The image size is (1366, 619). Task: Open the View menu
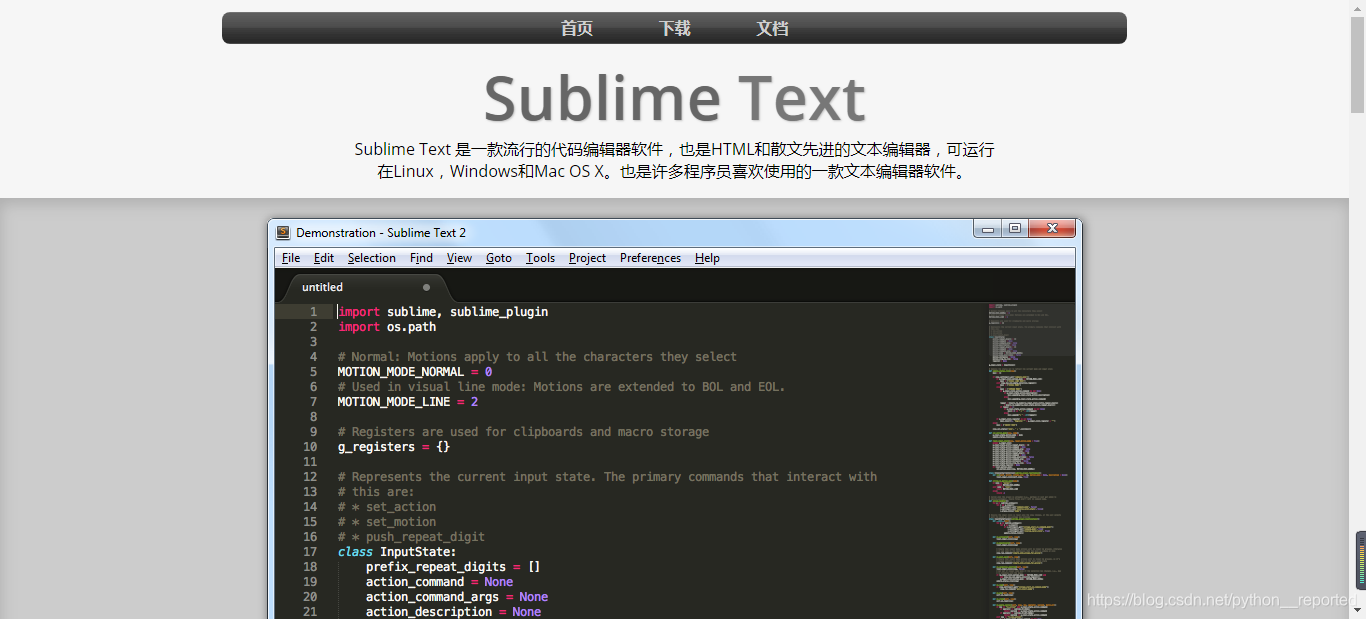tap(459, 258)
